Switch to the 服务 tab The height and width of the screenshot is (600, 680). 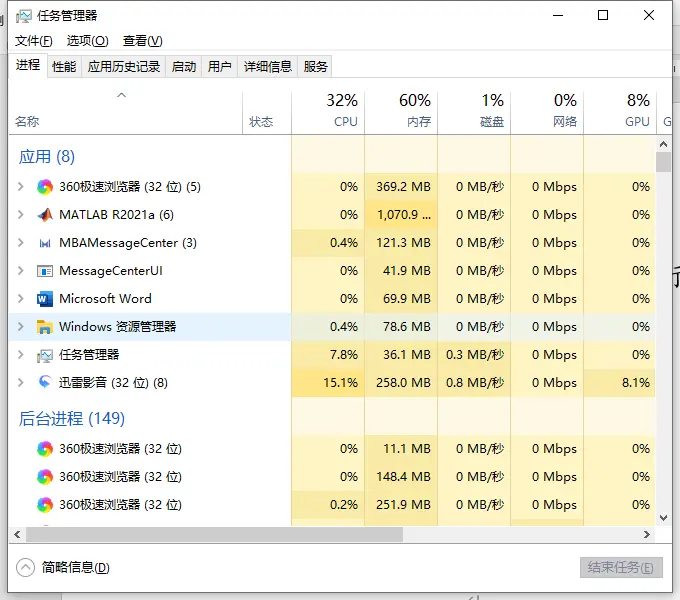click(315, 67)
